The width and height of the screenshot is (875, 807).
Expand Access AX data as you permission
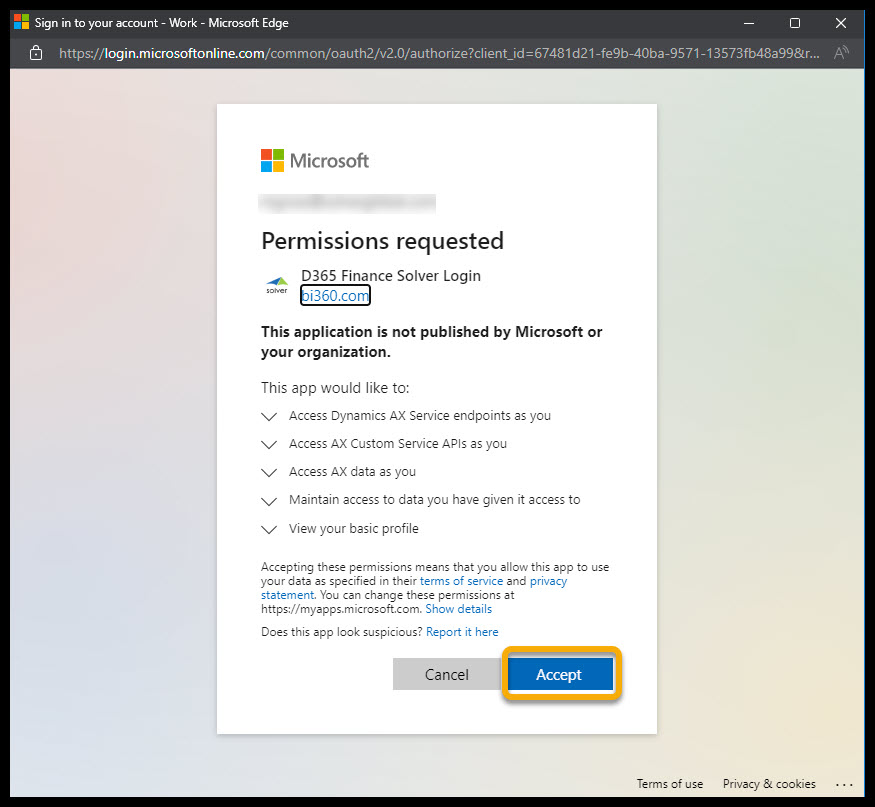click(269, 472)
